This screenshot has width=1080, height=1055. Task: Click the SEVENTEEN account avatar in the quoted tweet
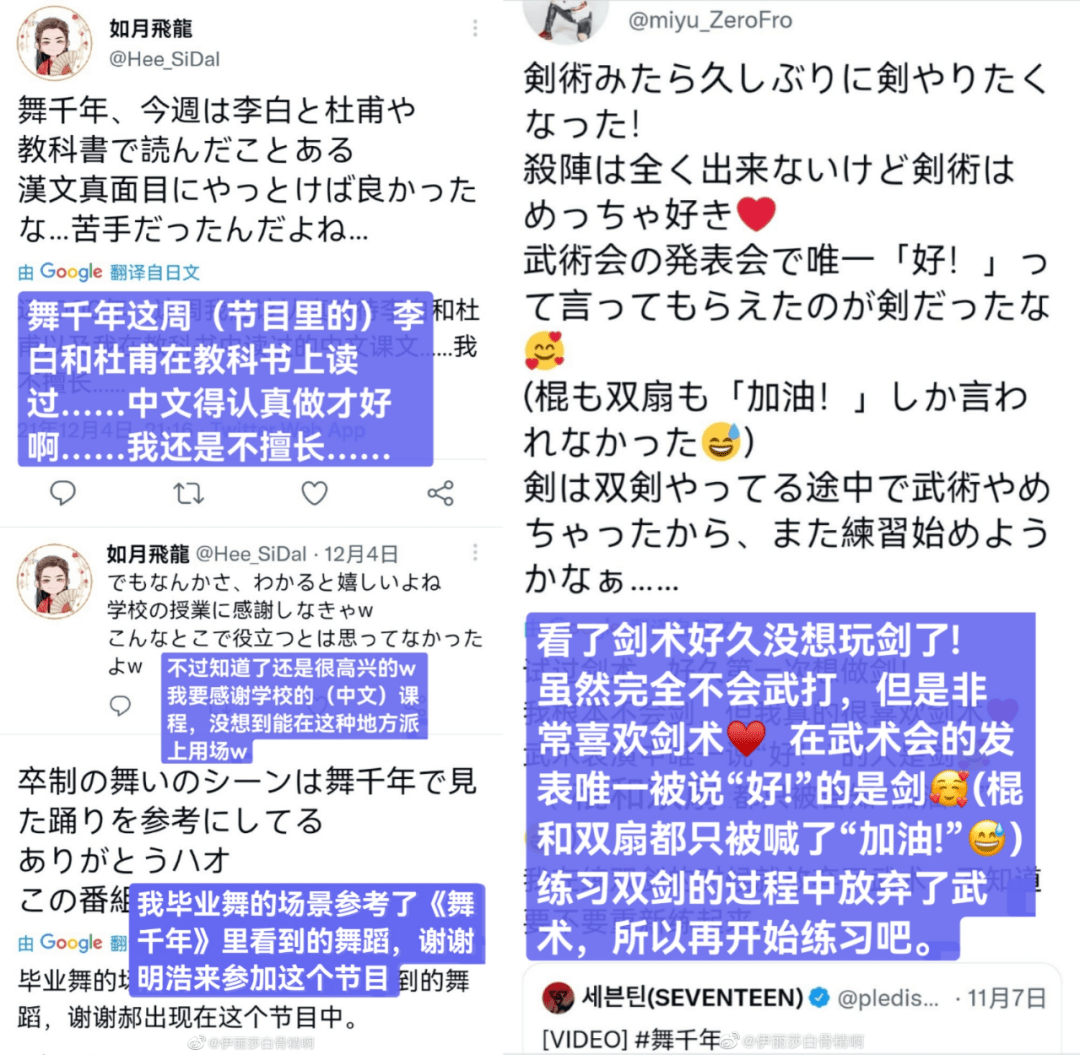click(x=558, y=999)
